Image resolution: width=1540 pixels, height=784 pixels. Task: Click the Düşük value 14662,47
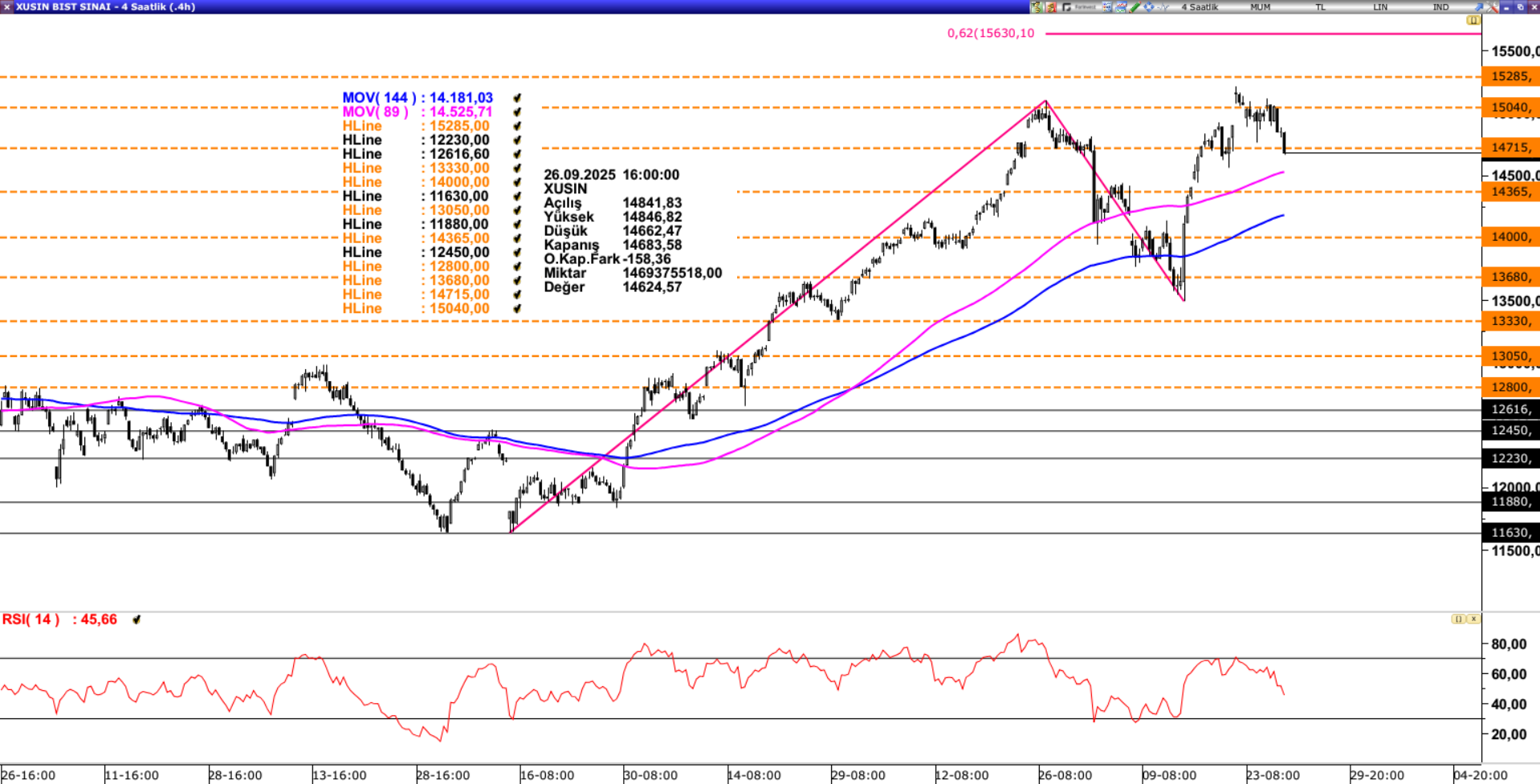click(652, 231)
